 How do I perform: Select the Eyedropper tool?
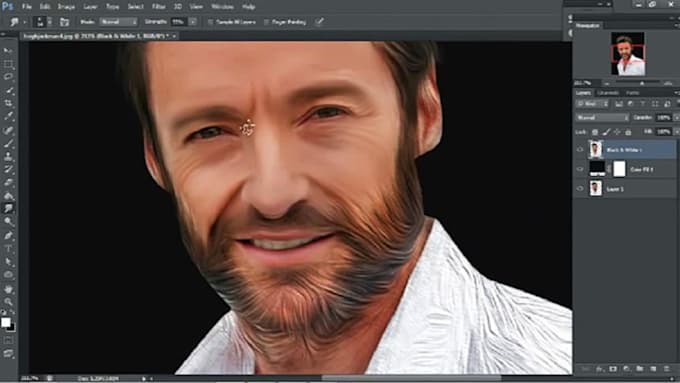pyautogui.click(x=8, y=117)
